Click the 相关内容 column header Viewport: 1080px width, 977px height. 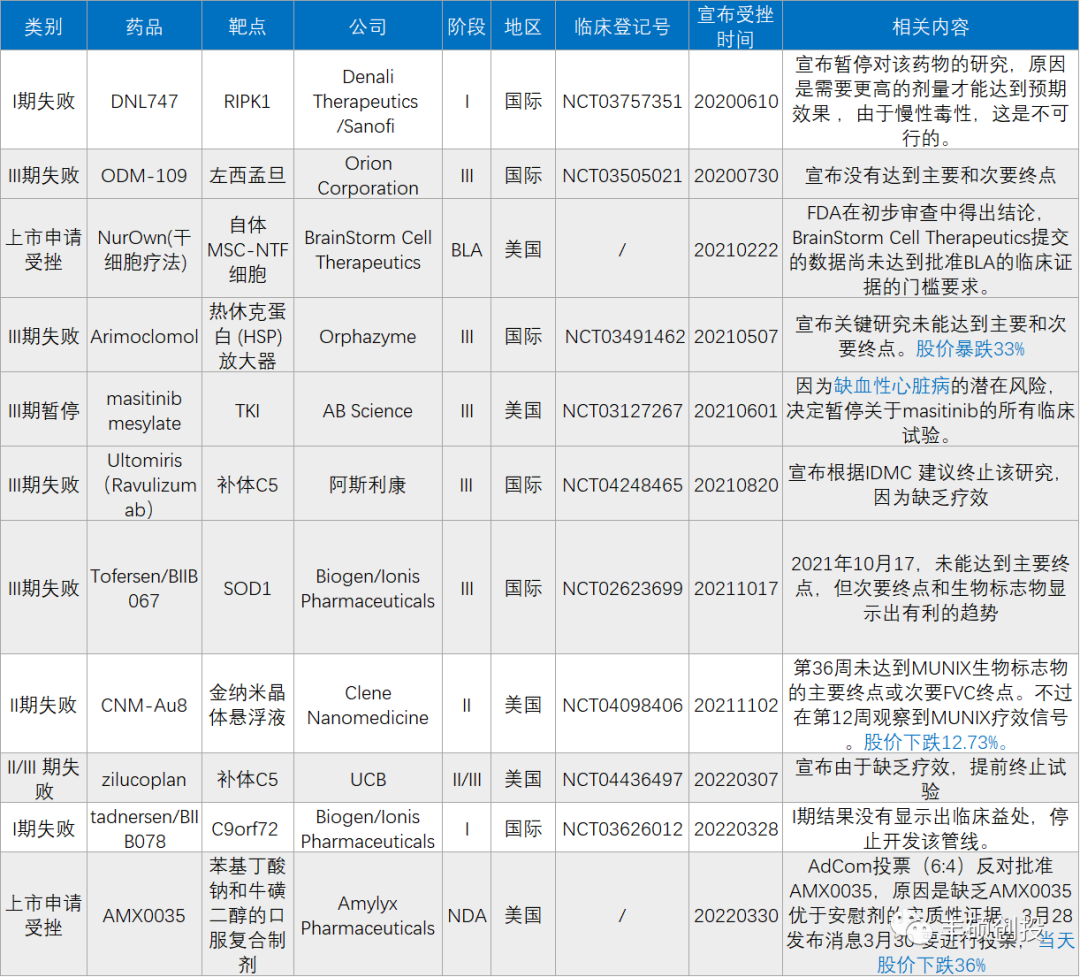click(x=931, y=26)
